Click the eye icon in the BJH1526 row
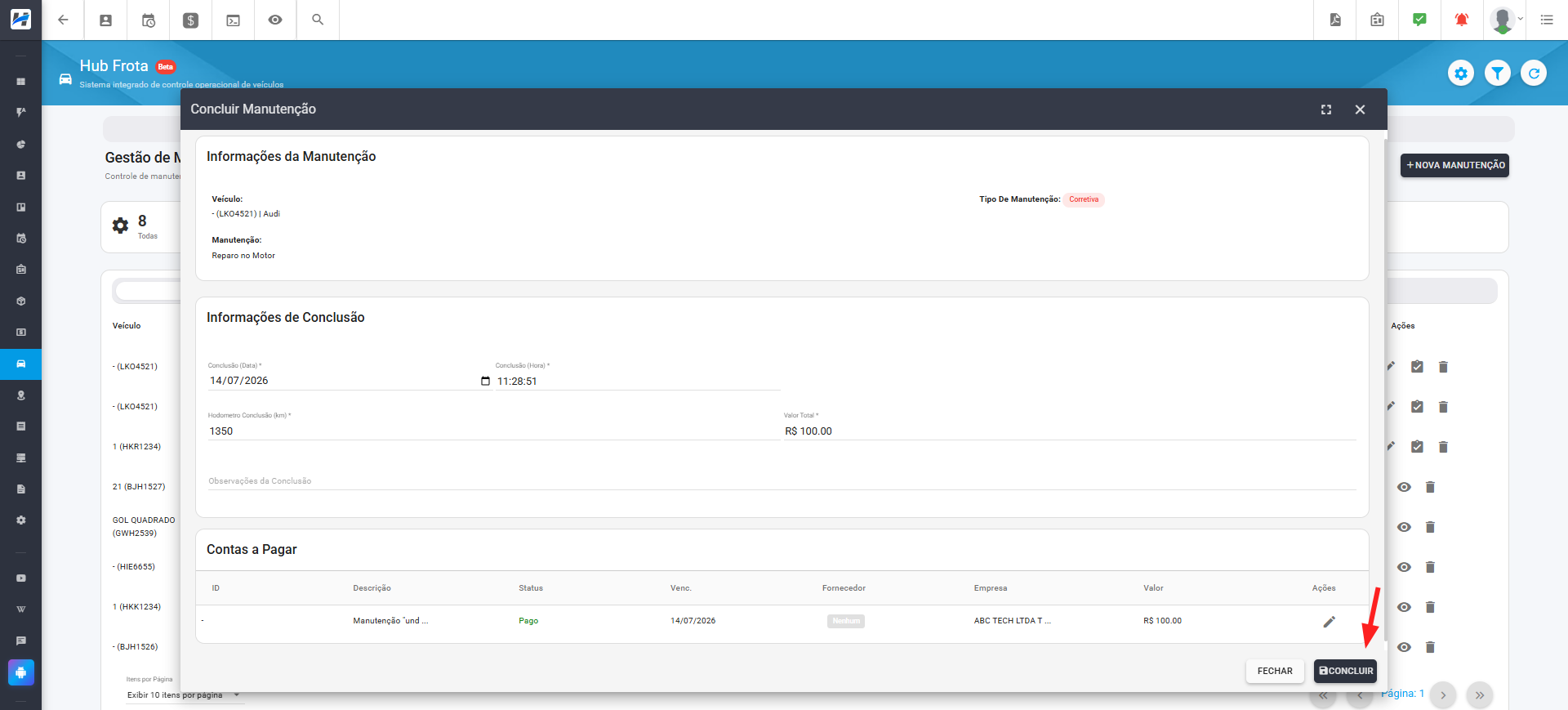 (1404, 647)
